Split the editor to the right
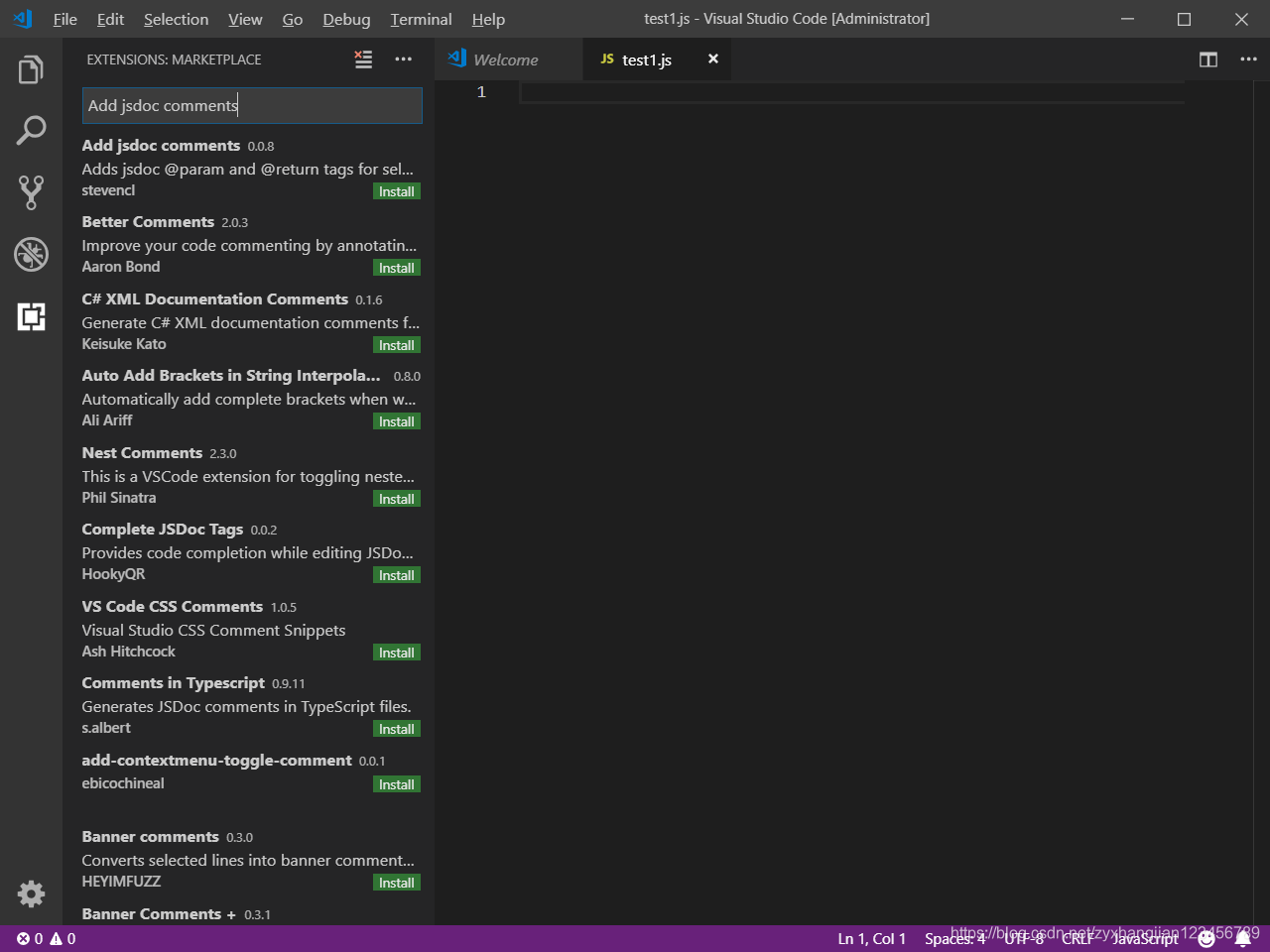1270x952 pixels. pyautogui.click(x=1208, y=59)
